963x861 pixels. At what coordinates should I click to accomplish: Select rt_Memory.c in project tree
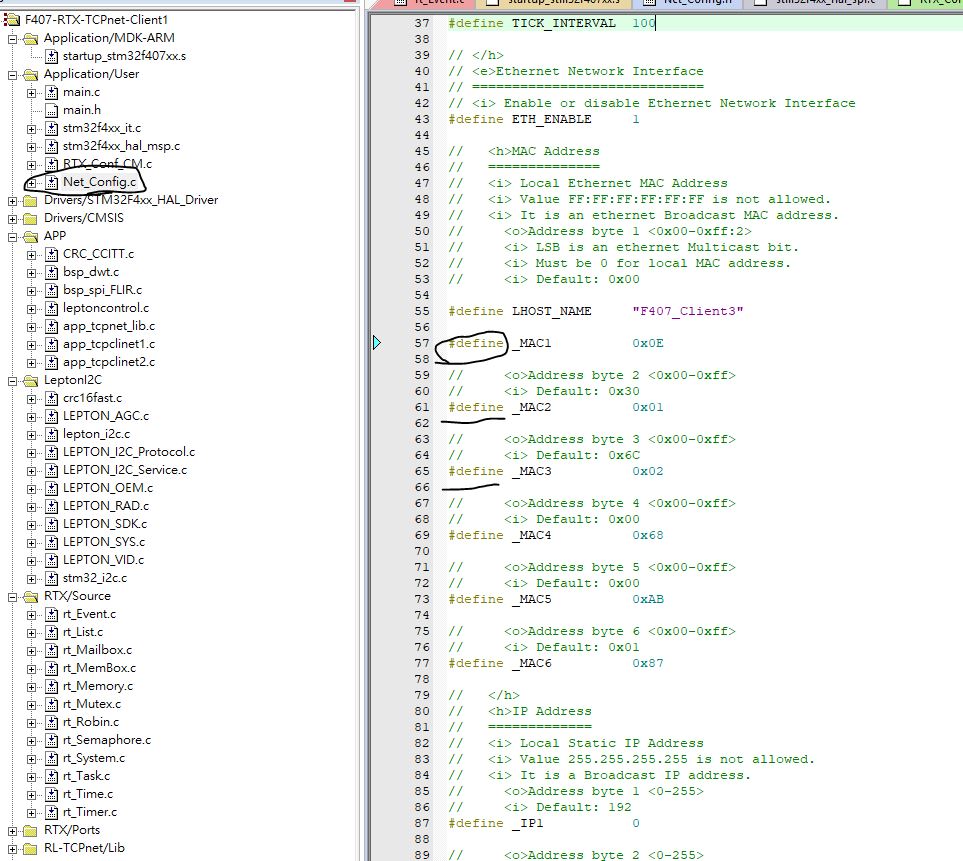(x=98, y=686)
